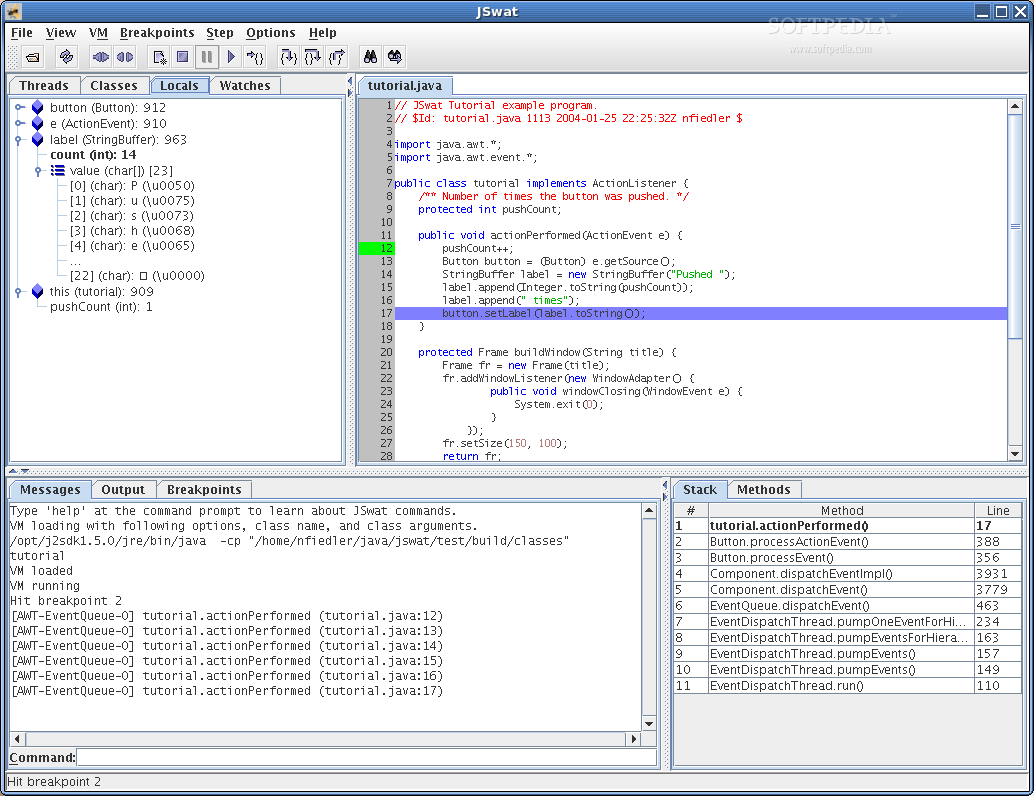The height and width of the screenshot is (796, 1034).
Task: Click the detach from VM connector icon
Action: click(125, 57)
